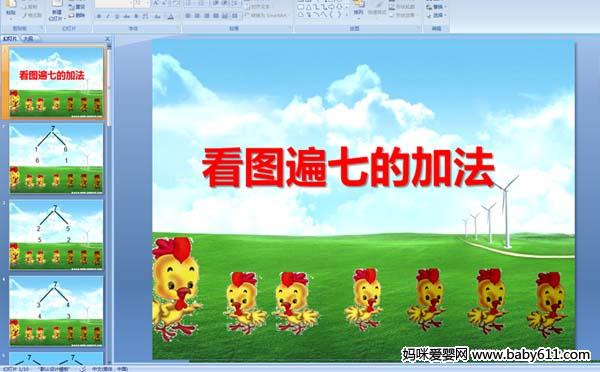Image resolution: width=600 pixels, height=372 pixels.
Task: Select slide 1 thumbnail with red title
Action: point(56,82)
